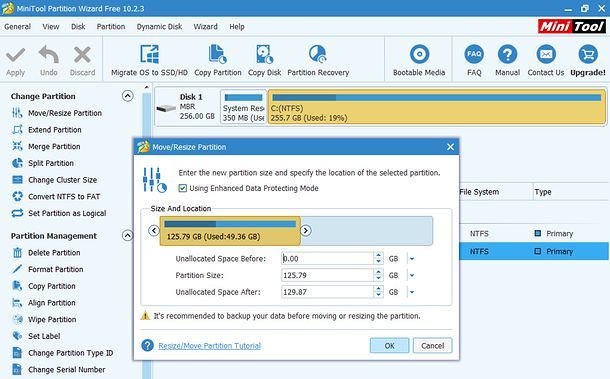This screenshot has height=379, width=610.
Task: Select System Reserved partition in disk map
Action: (x=244, y=107)
